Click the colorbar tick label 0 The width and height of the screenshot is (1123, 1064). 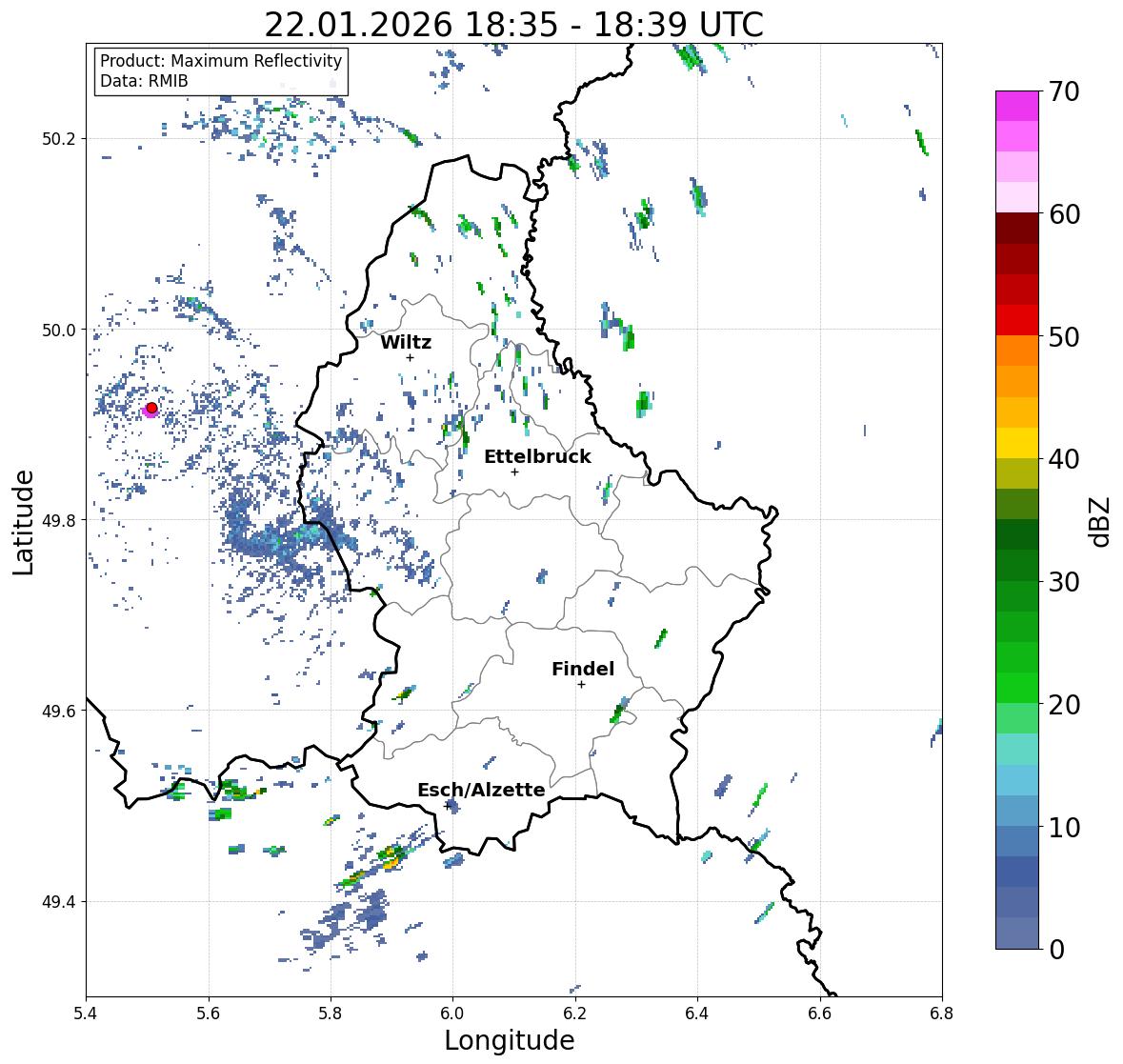tap(1056, 950)
